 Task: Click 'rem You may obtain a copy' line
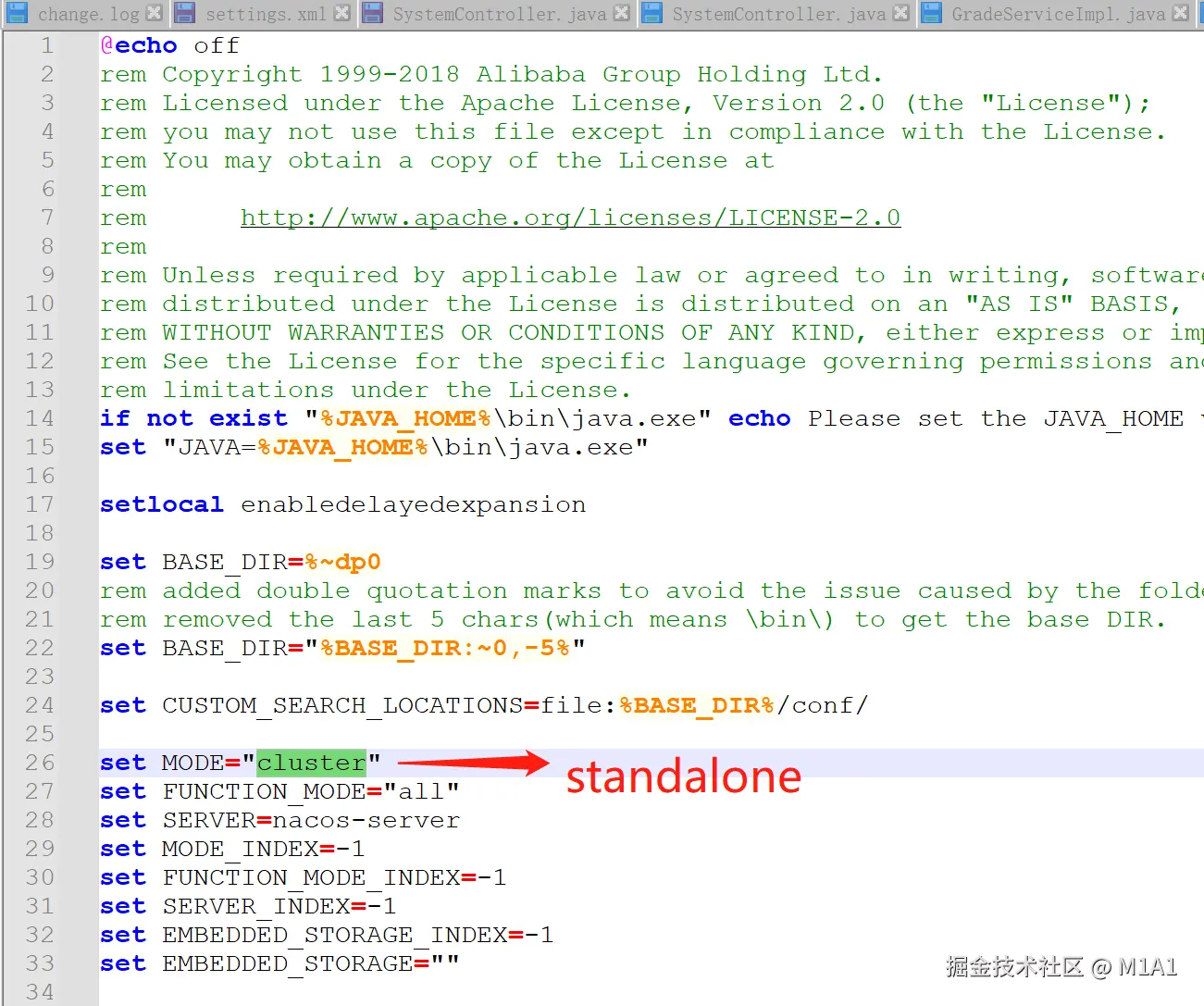[x=437, y=160]
